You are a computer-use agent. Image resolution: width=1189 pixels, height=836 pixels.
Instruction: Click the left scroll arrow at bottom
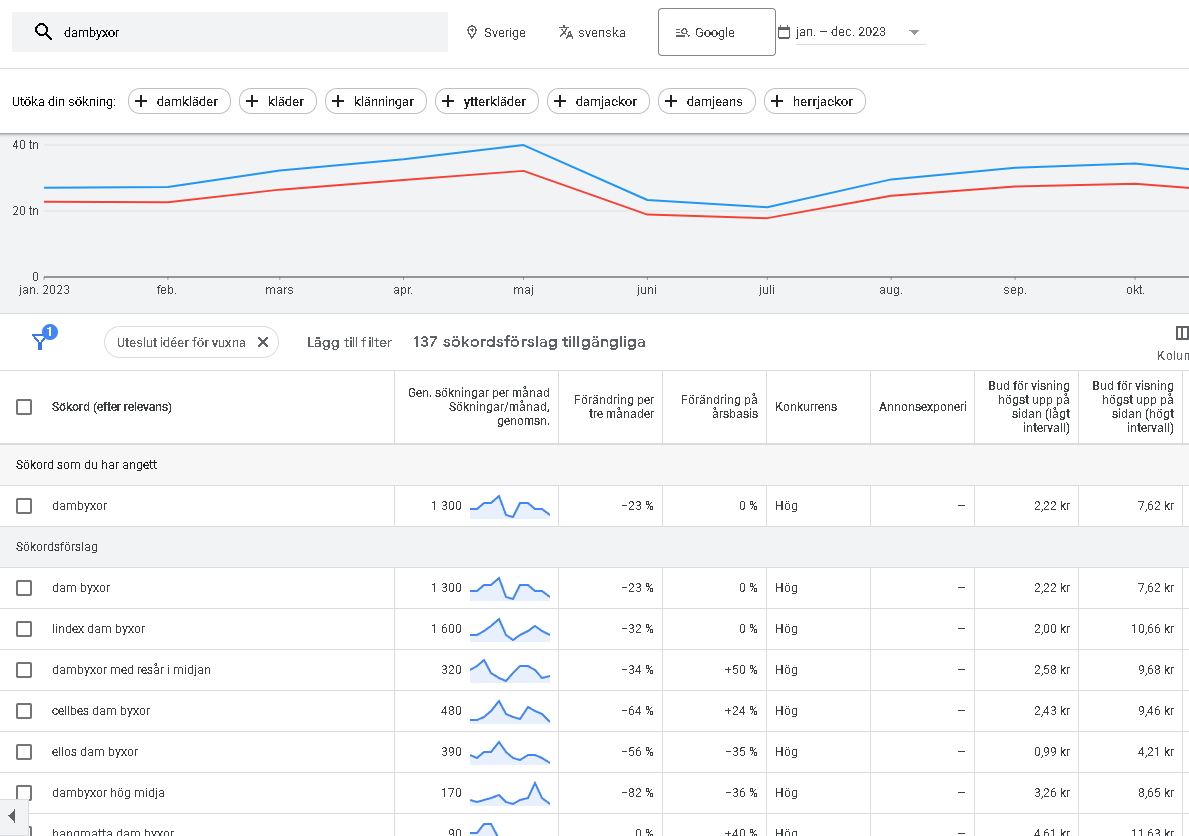pos(11,816)
